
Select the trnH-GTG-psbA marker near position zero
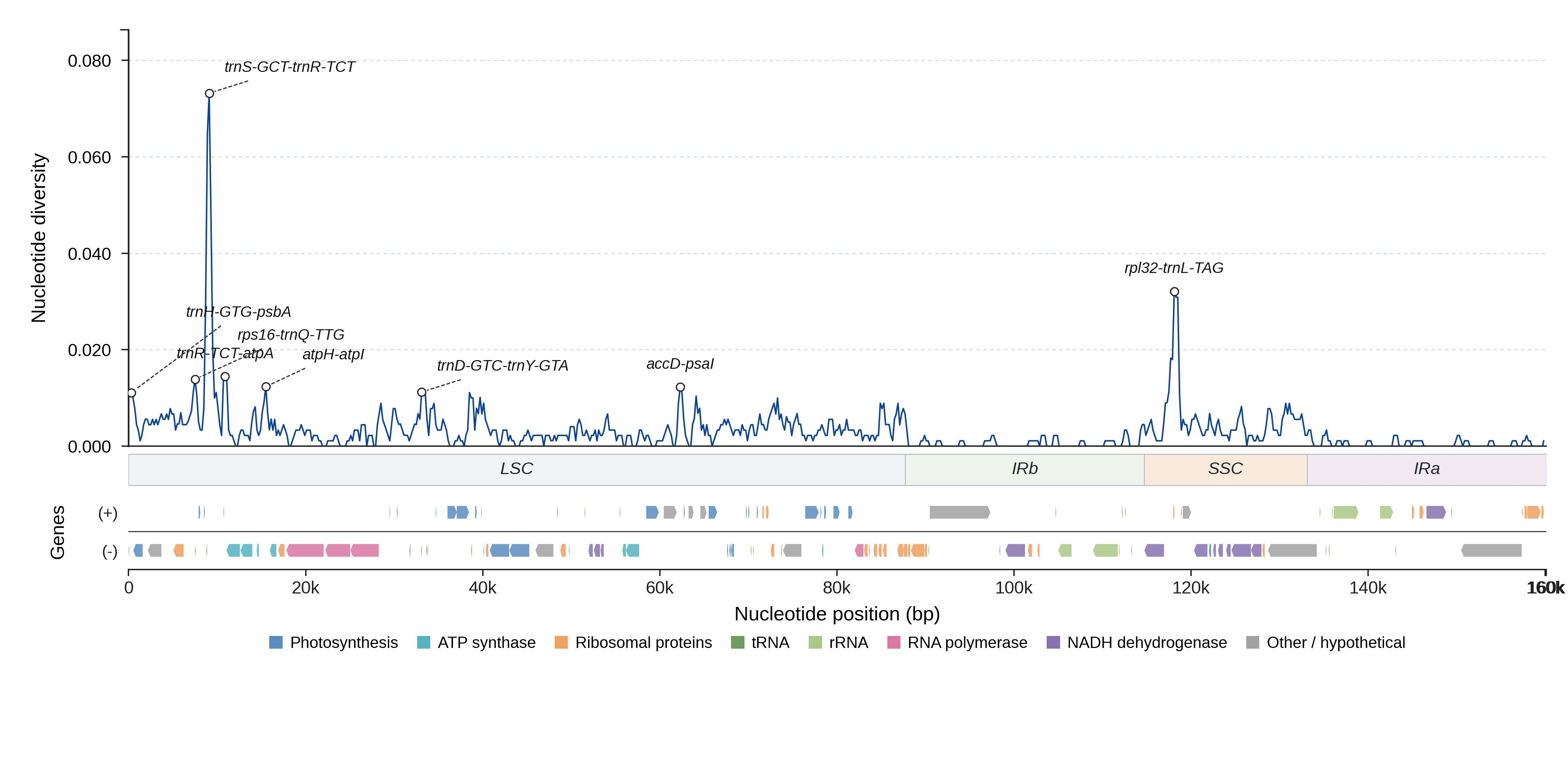131,393
